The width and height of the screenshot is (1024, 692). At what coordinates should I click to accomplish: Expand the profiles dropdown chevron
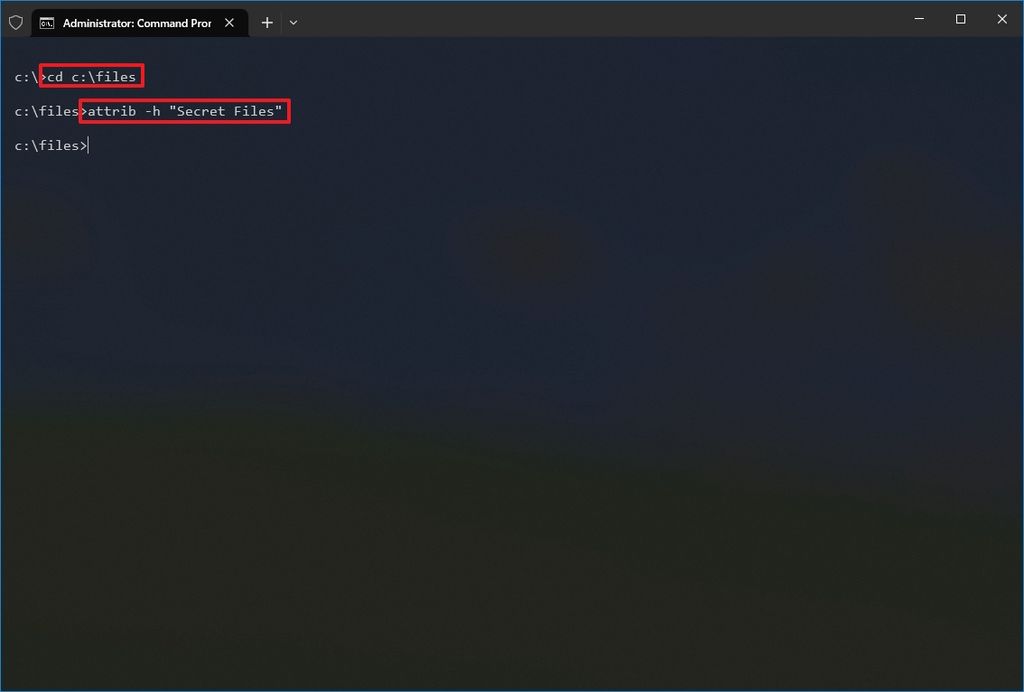[293, 23]
